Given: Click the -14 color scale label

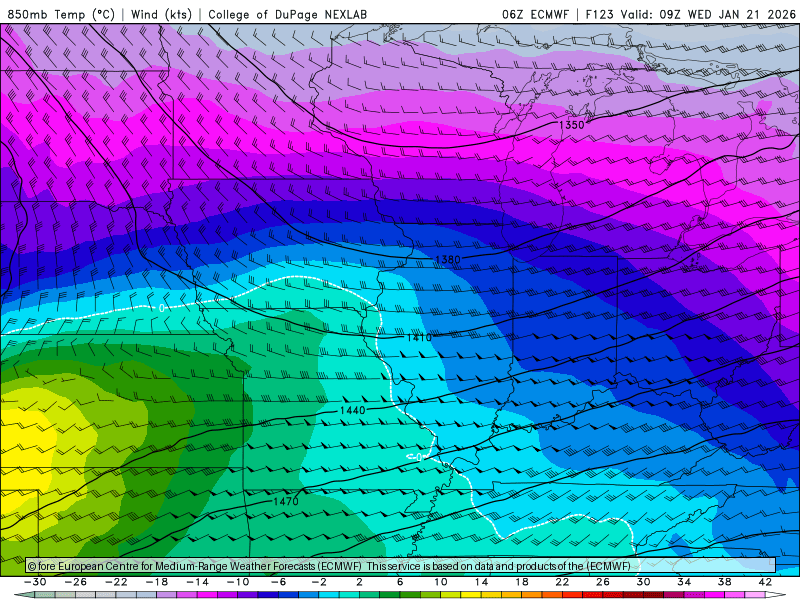Looking at the screenshot, I should 197,582.
